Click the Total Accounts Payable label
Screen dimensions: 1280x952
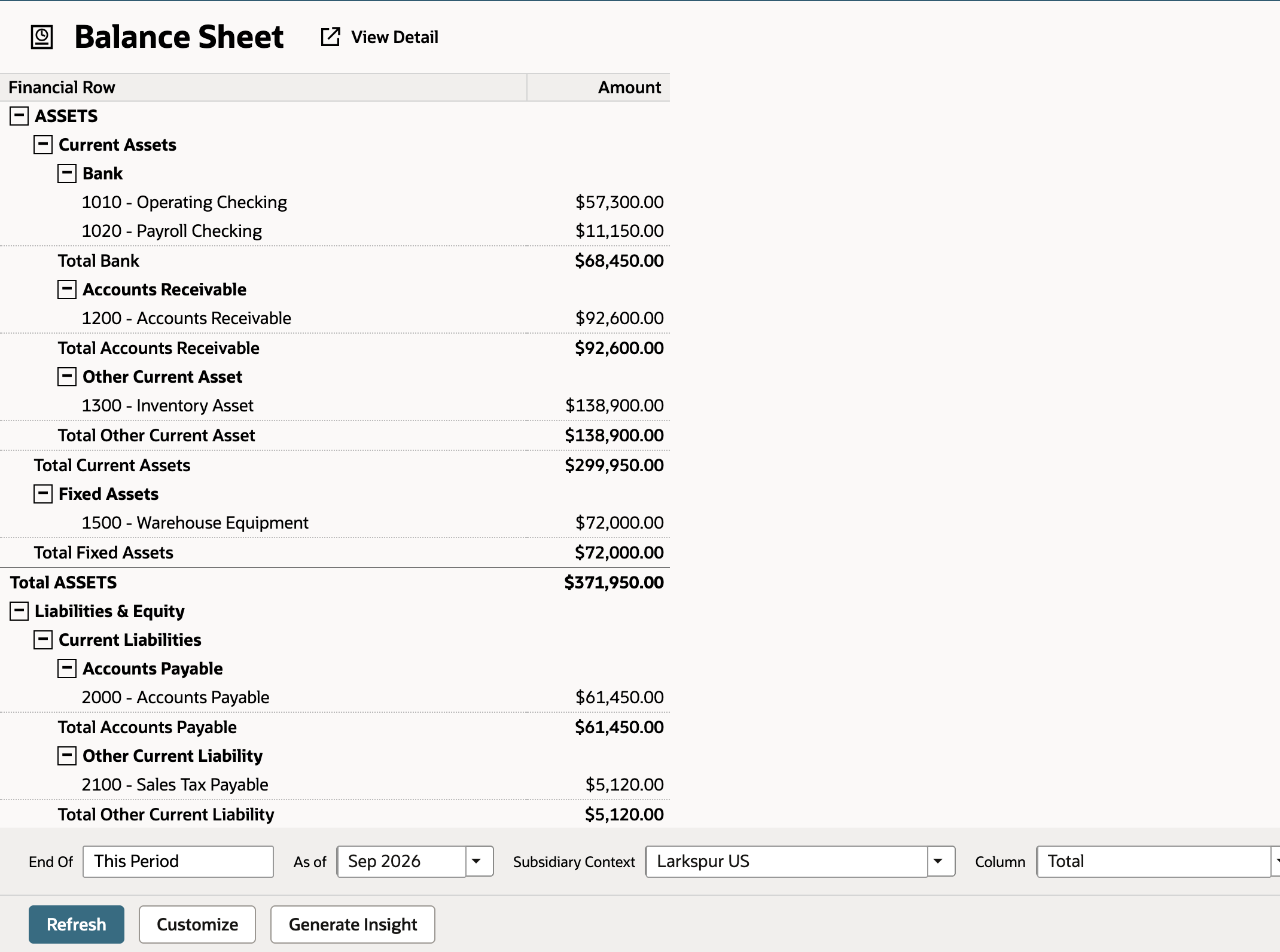[x=147, y=727]
